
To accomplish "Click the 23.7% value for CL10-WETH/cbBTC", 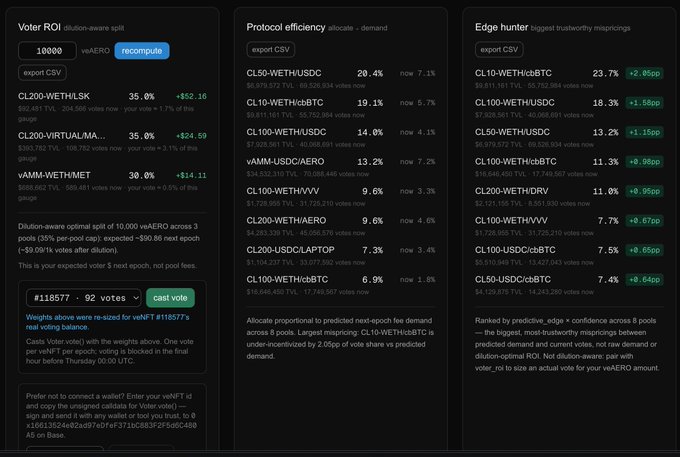I will (605, 73).
